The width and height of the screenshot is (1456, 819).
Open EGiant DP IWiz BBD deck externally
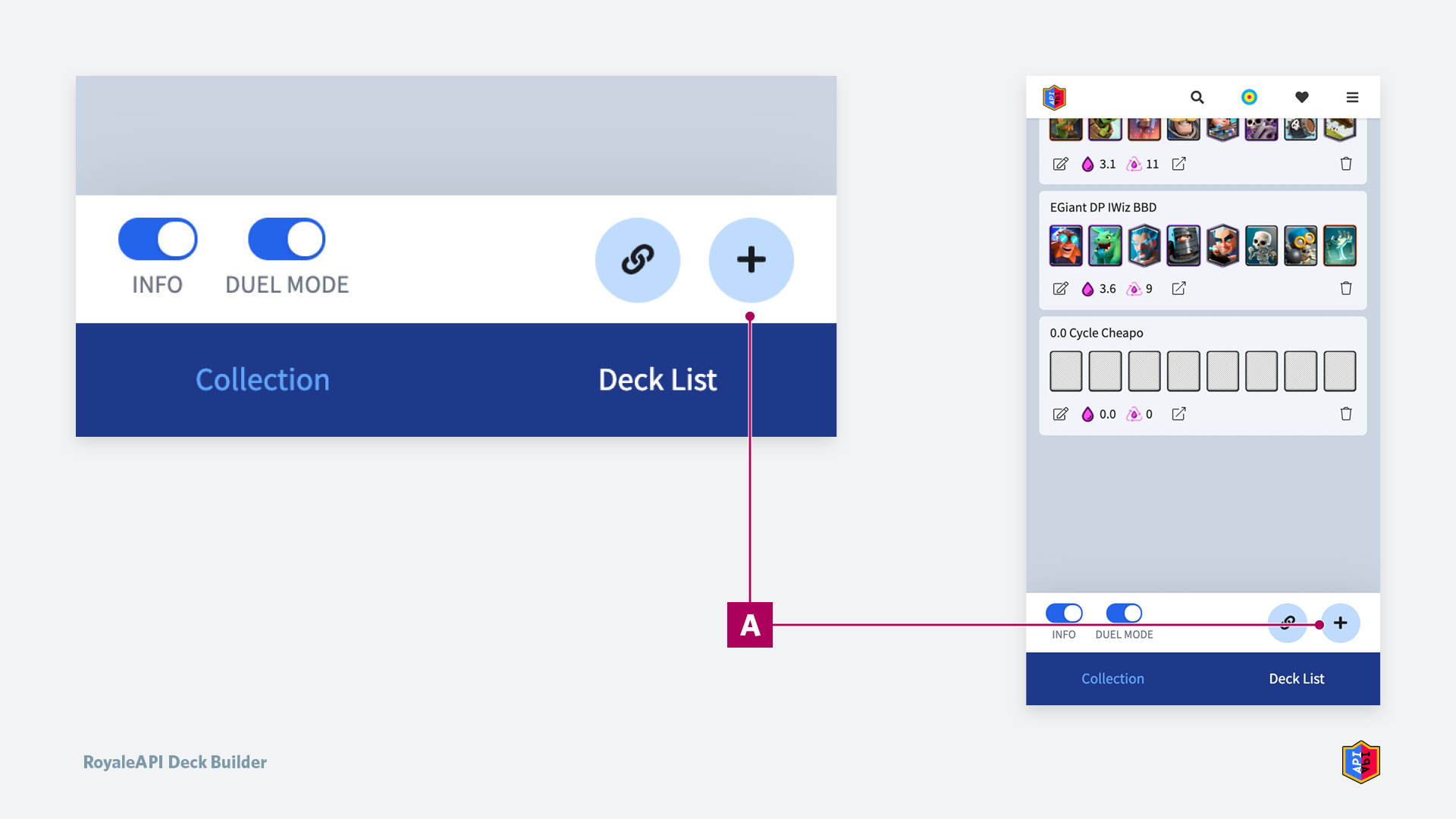[1178, 288]
